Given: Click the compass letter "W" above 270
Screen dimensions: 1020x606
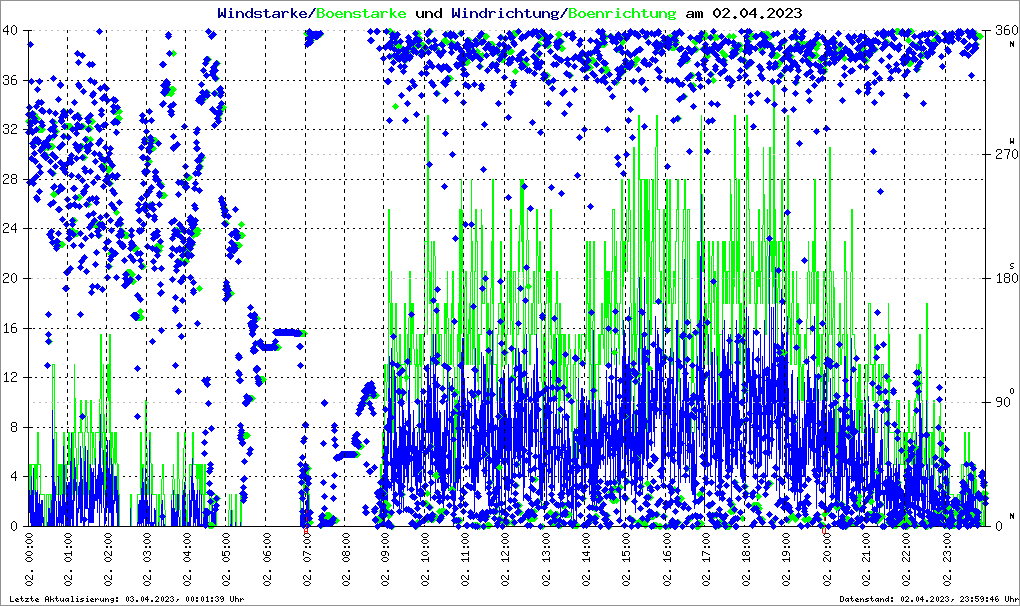Looking at the screenshot, I should coord(1012,141).
